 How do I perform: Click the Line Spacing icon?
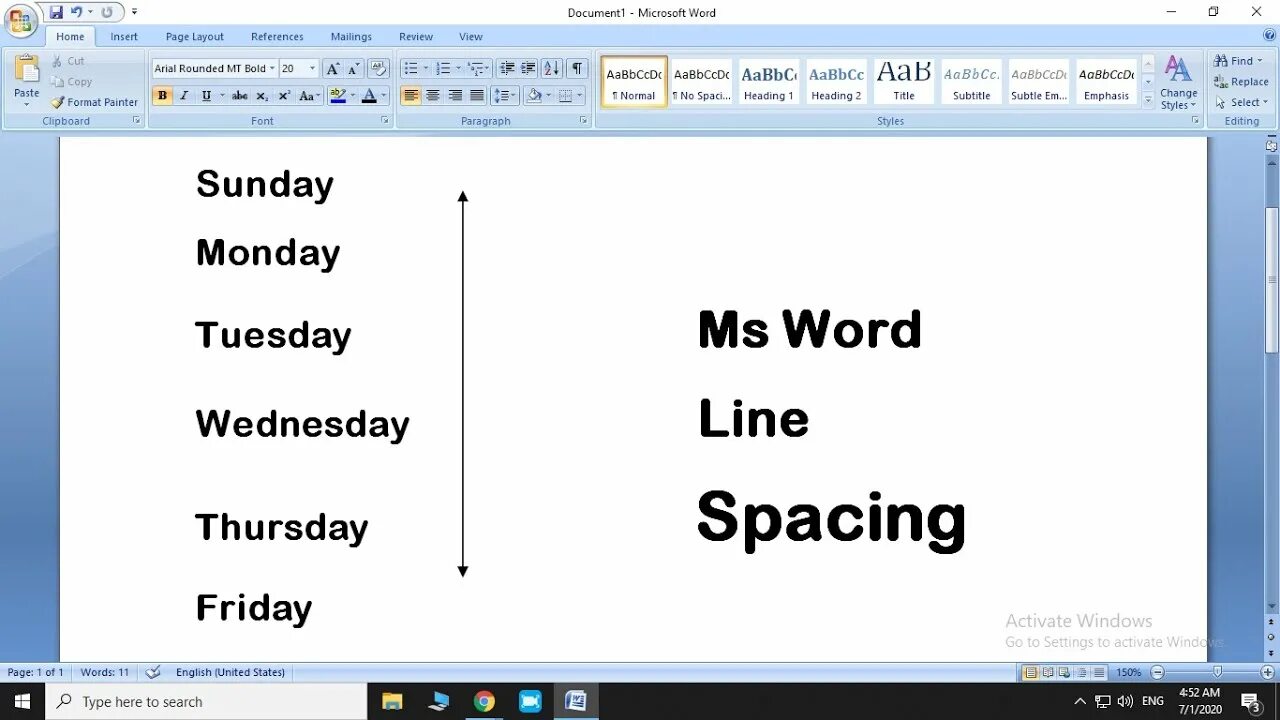pyautogui.click(x=505, y=96)
